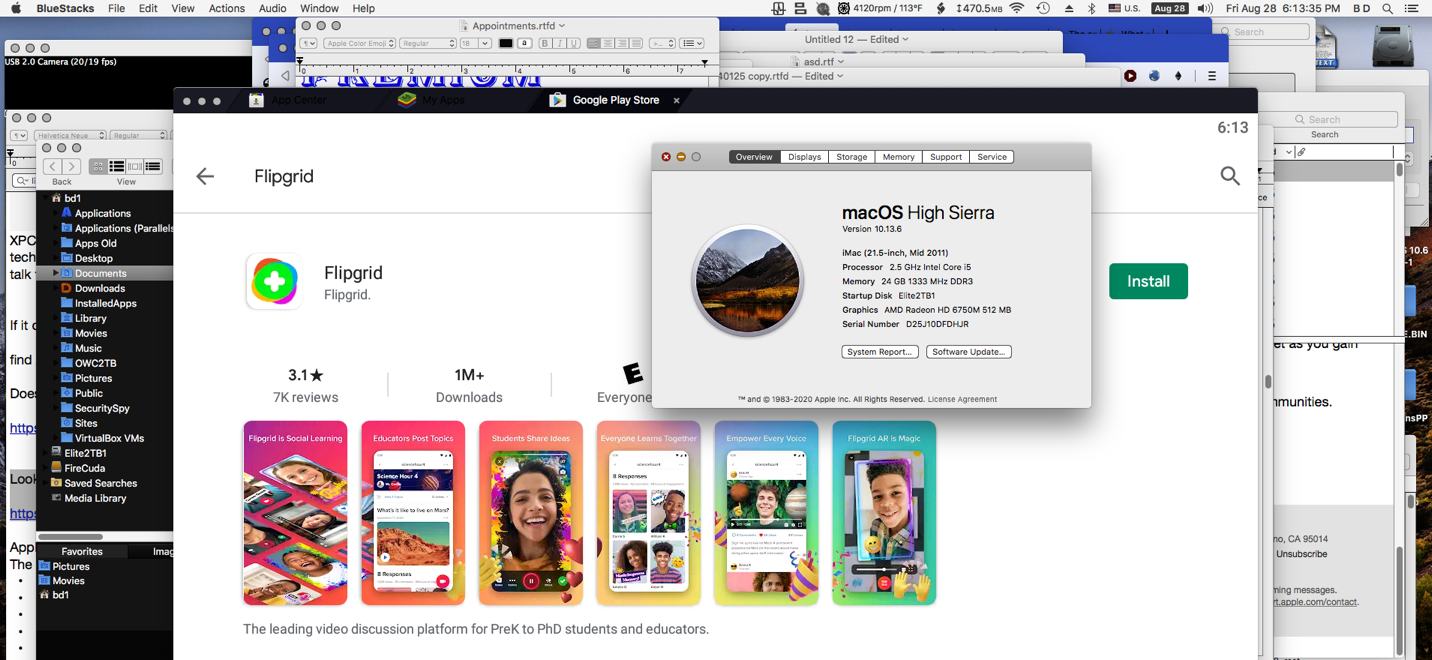1432x660 pixels.
Task: Toggle underline in Appointments.rtfd toolbar
Action: point(574,44)
